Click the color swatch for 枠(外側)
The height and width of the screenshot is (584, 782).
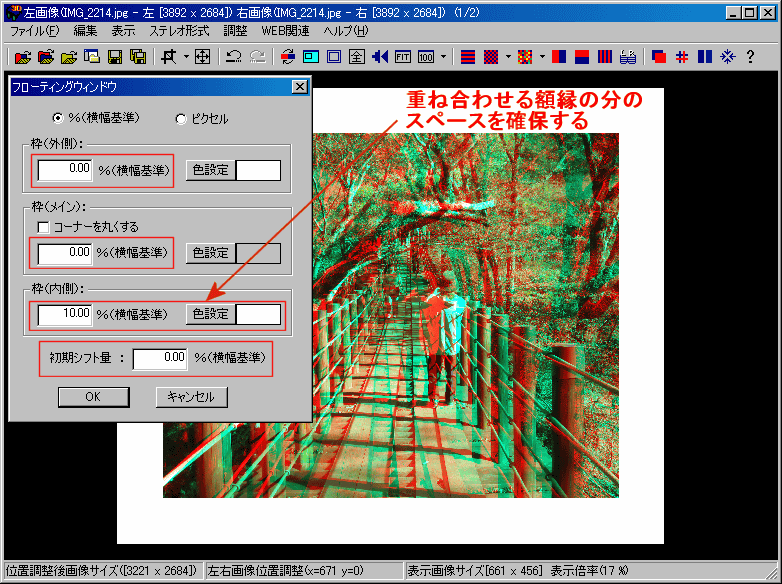click(x=258, y=170)
